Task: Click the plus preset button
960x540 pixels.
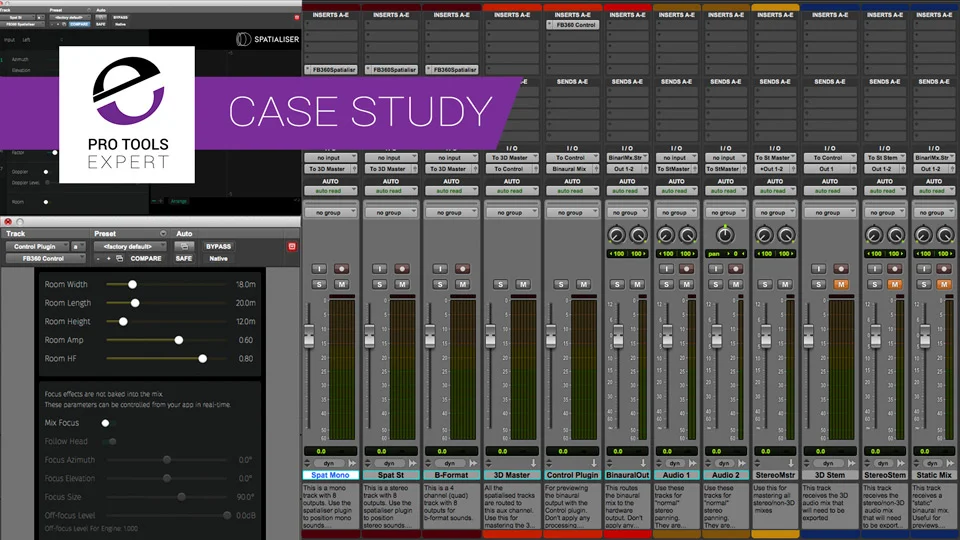Action: tap(109, 258)
